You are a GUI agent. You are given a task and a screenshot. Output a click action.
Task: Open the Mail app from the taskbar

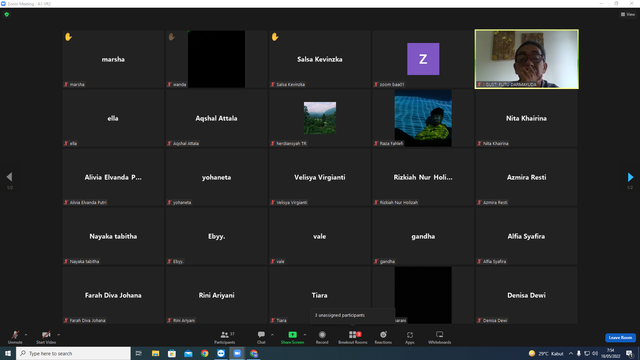coord(188,353)
